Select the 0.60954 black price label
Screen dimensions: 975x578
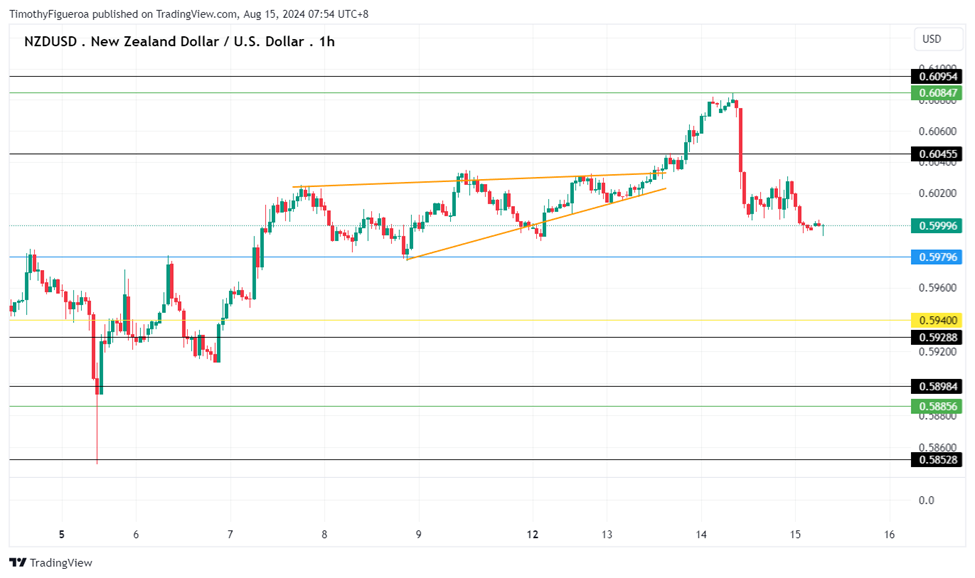point(936,77)
